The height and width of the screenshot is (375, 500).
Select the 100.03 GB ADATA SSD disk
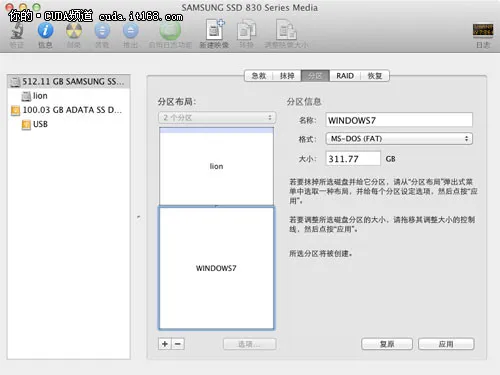68,110
